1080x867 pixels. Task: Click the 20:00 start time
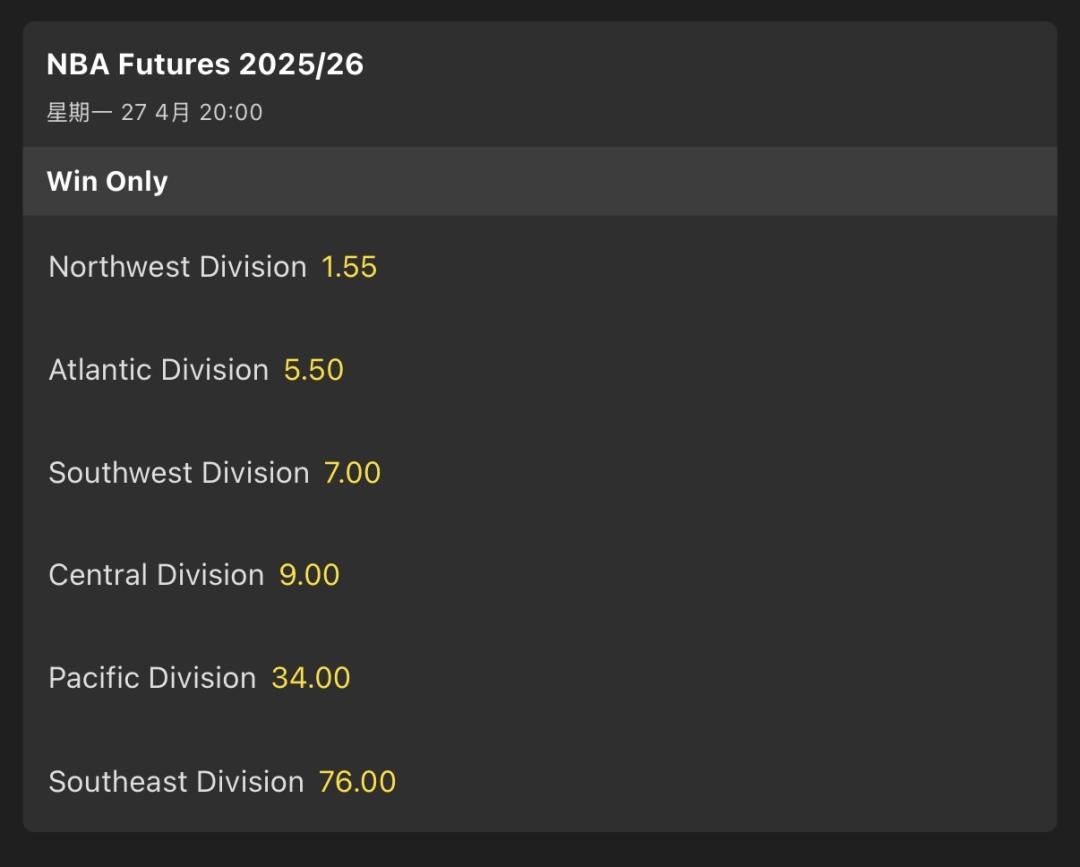231,112
